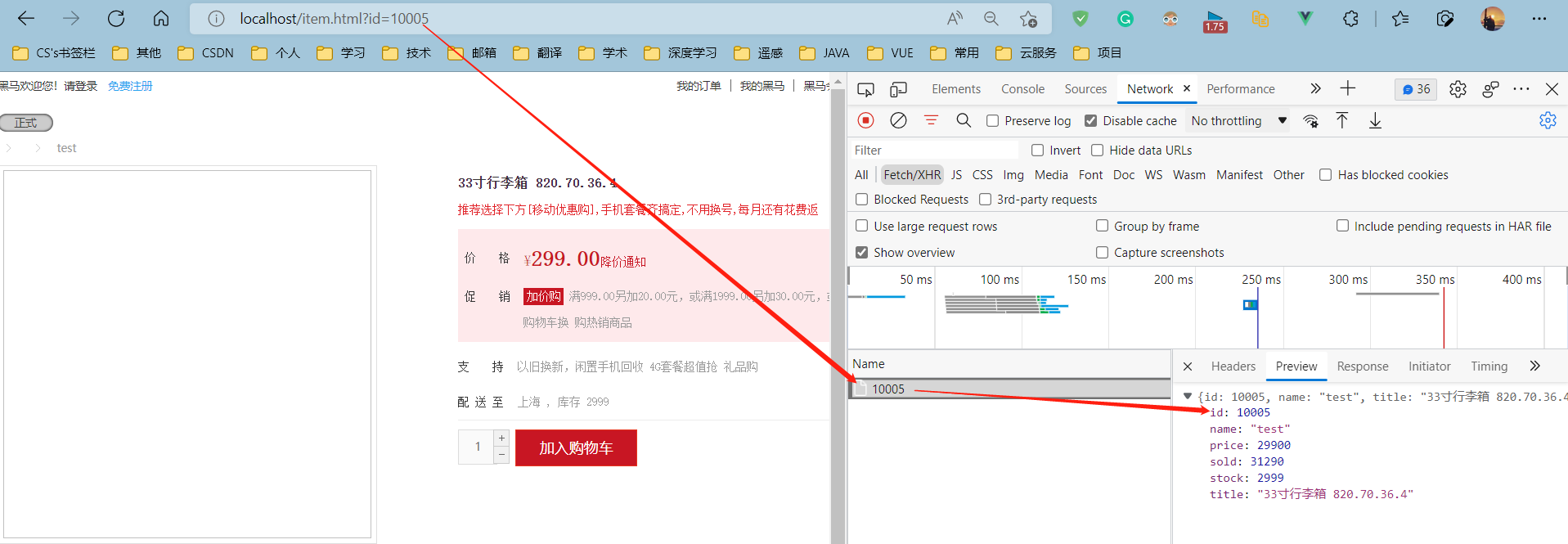This screenshot has width=1568, height=544.
Task: Open the favorites star list
Action: point(1400,18)
